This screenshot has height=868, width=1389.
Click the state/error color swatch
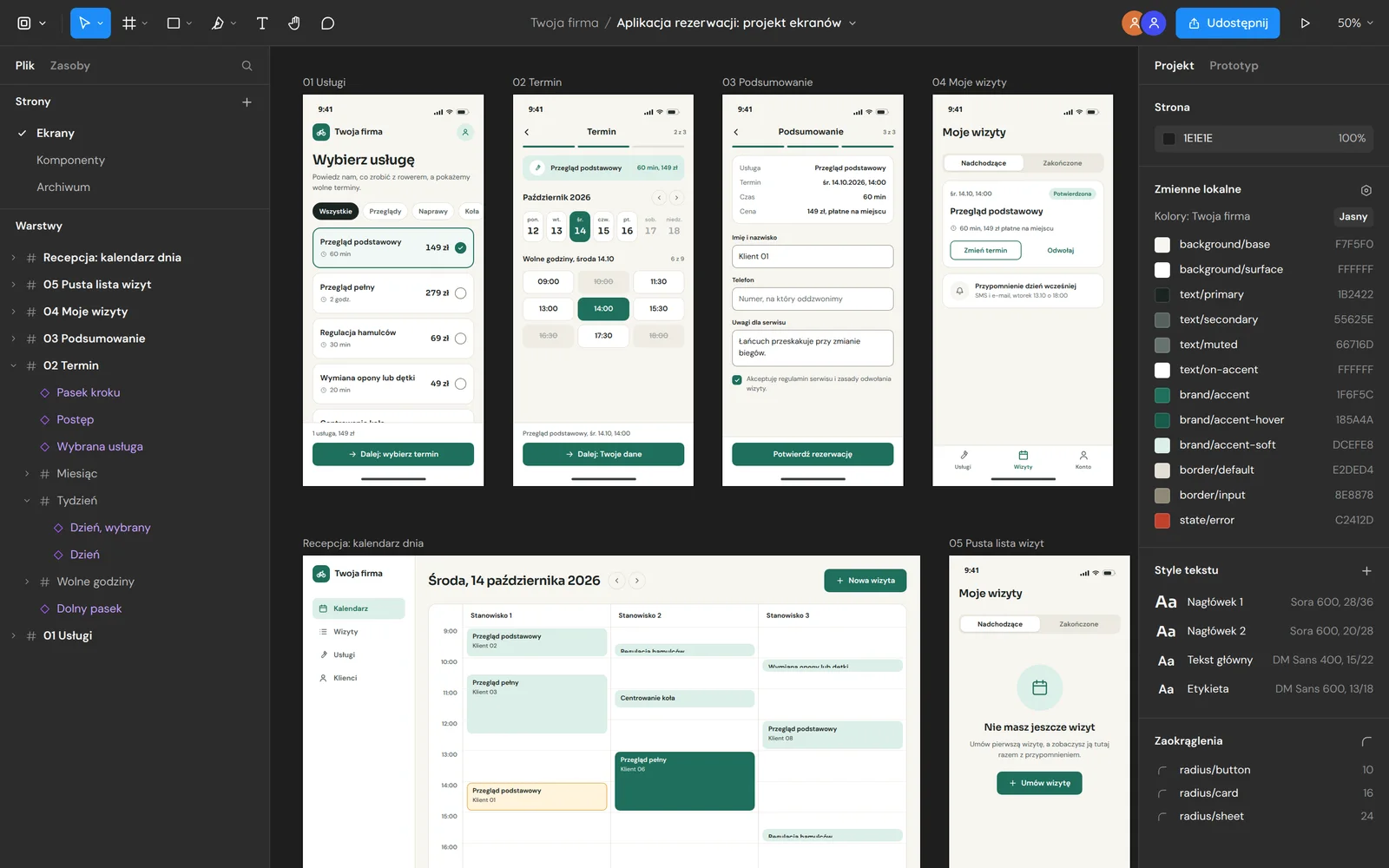pos(1162,521)
